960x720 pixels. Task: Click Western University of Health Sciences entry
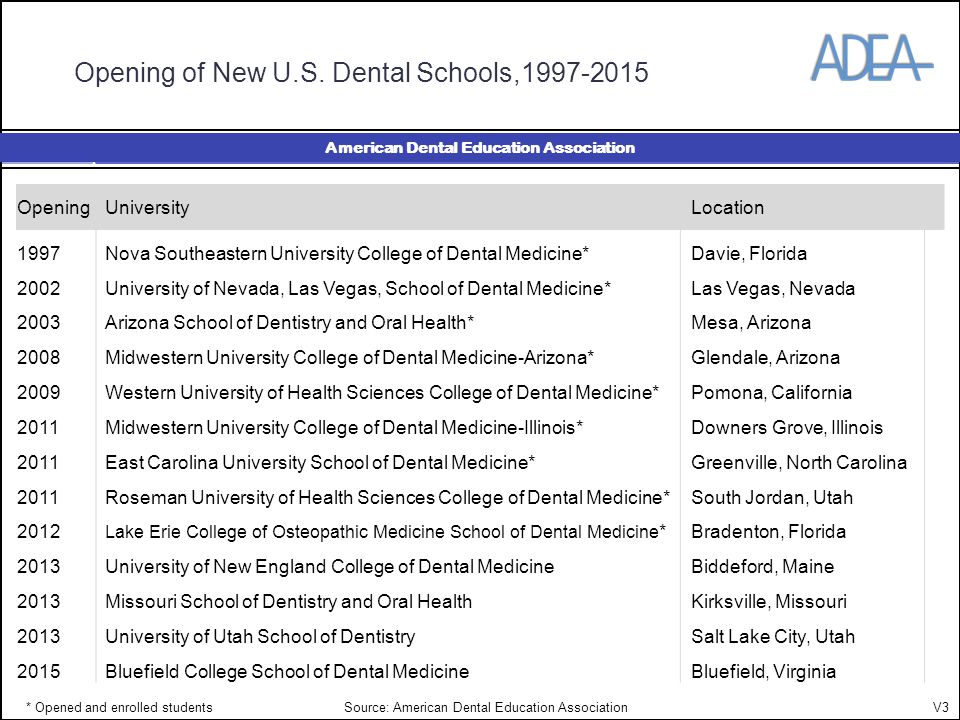tap(381, 392)
